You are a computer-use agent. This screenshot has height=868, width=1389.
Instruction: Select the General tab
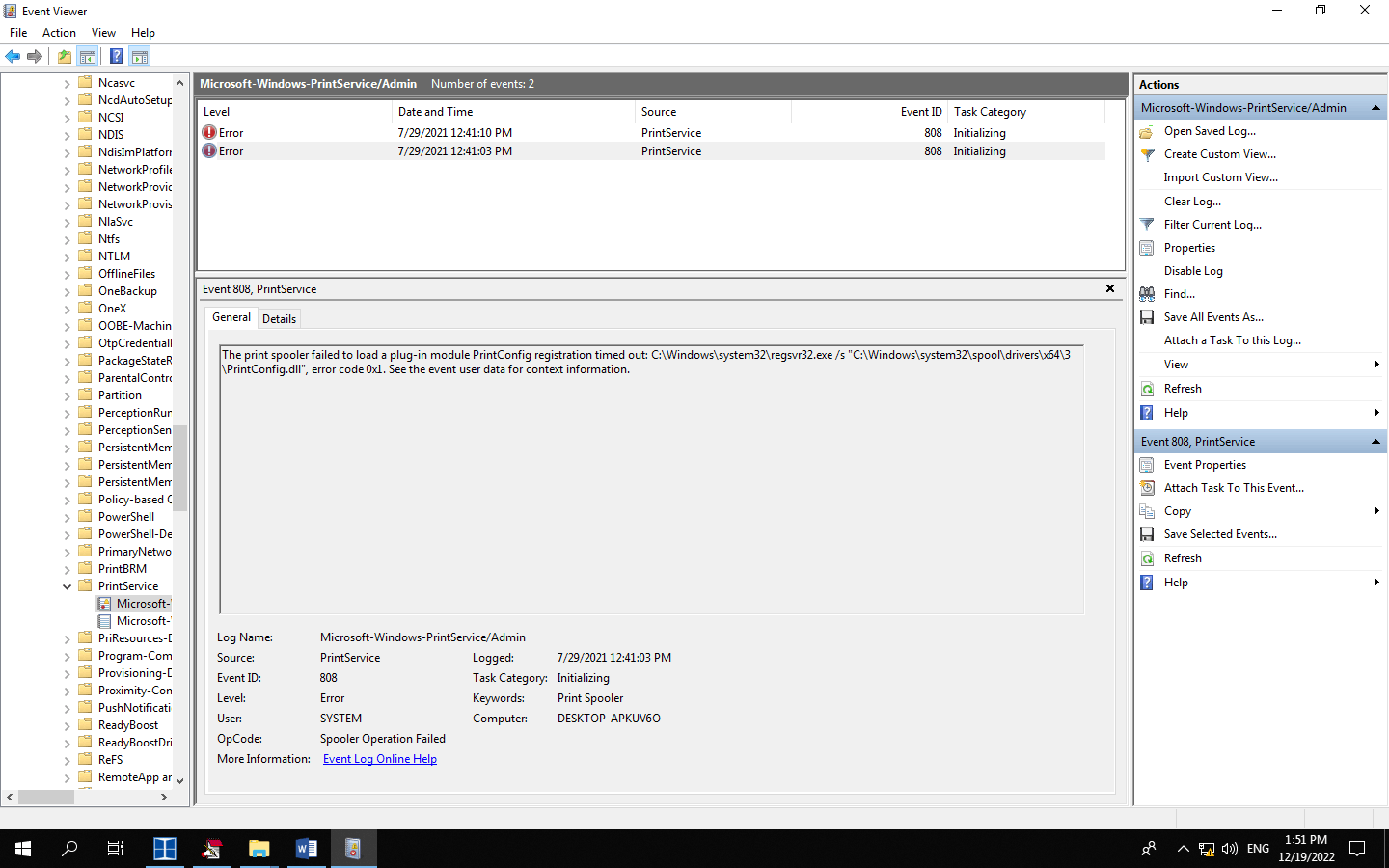tap(231, 317)
